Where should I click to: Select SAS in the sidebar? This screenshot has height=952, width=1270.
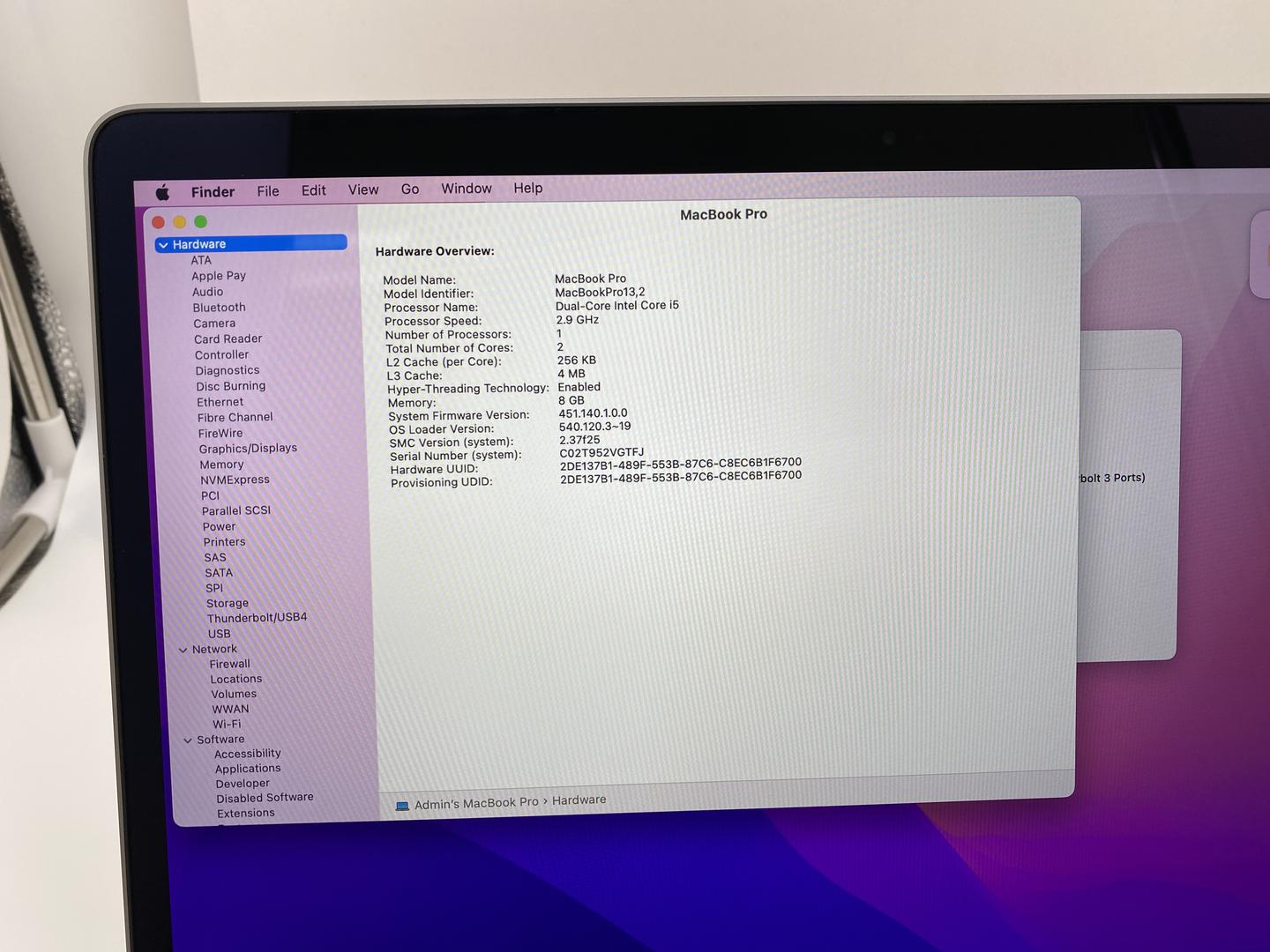pyautogui.click(x=215, y=558)
